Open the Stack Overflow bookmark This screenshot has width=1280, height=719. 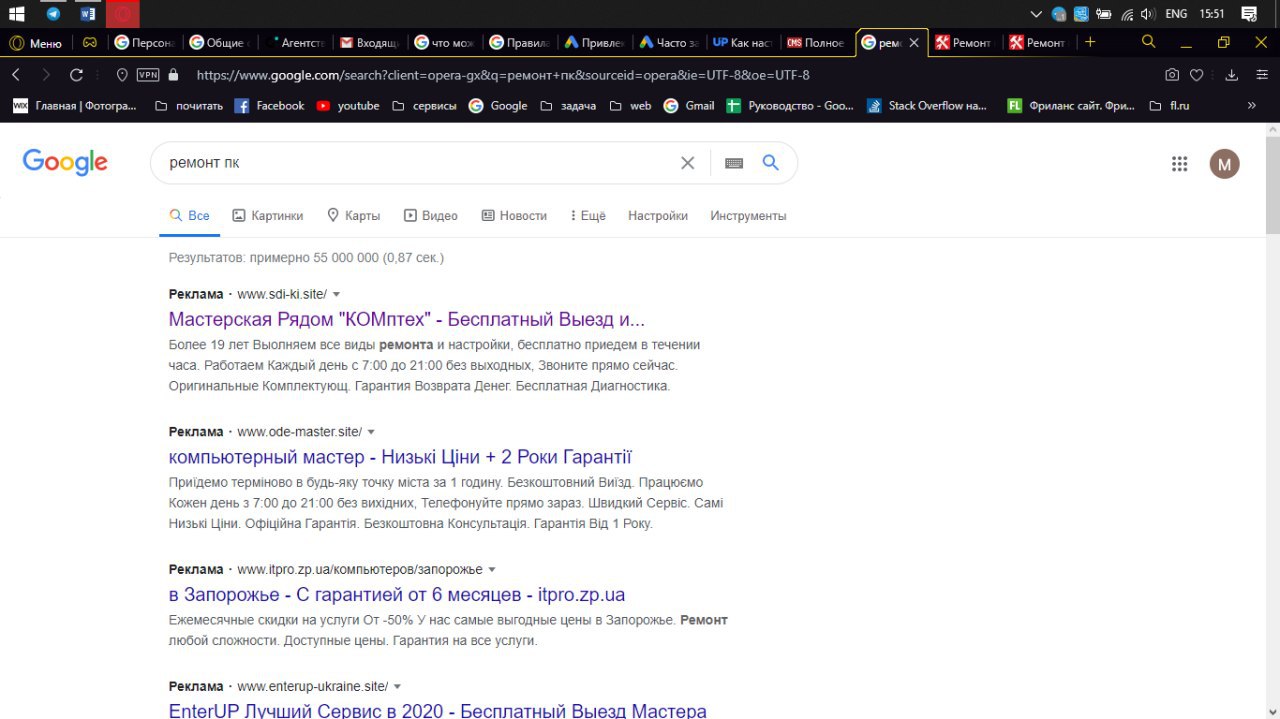[926, 105]
